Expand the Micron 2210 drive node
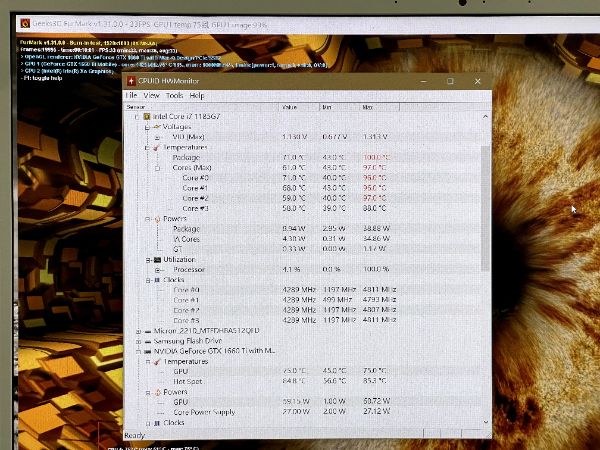600x450 pixels. tap(138, 331)
